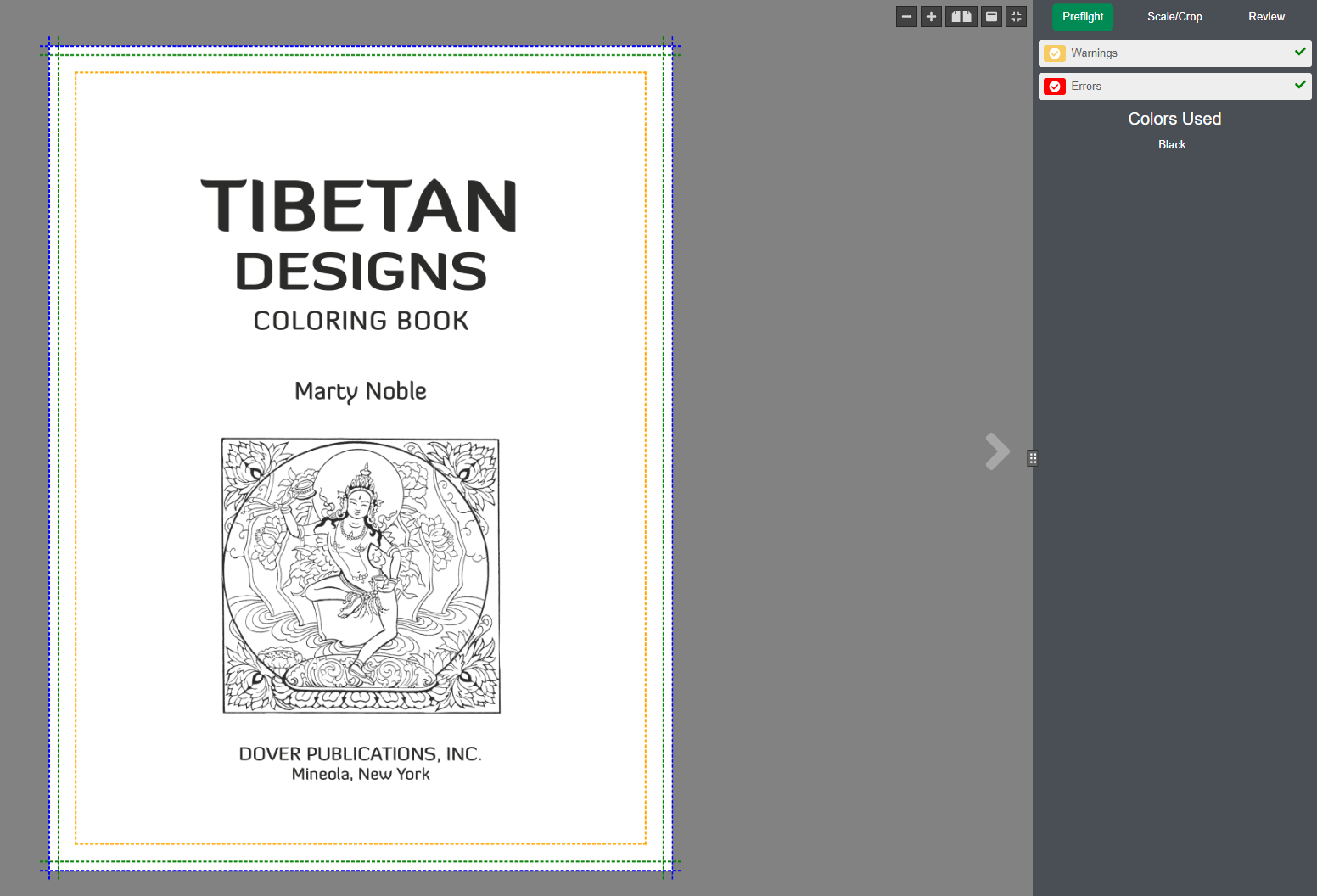Image resolution: width=1317 pixels, height=896 pixels.
Task: Click the 'Mineola, New York' text
Action: (x=361, y=774)
